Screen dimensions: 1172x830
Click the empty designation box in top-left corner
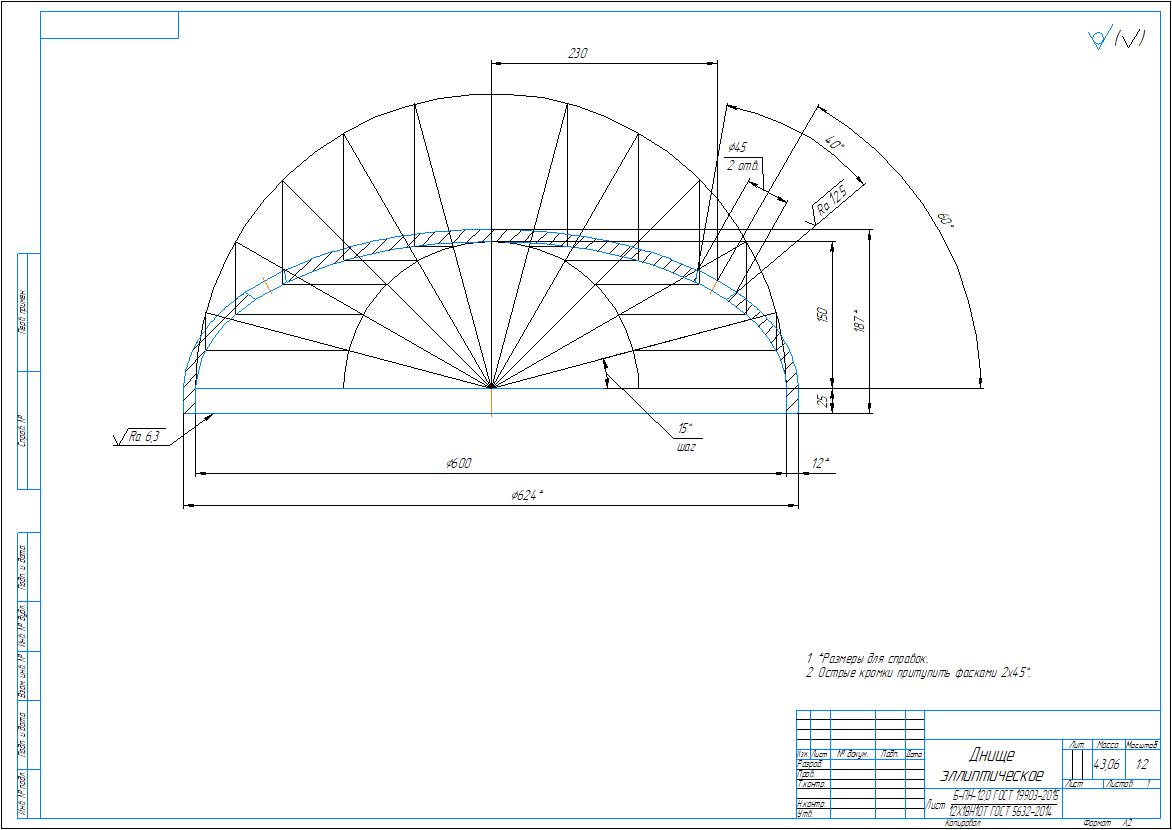pos(109,25)
